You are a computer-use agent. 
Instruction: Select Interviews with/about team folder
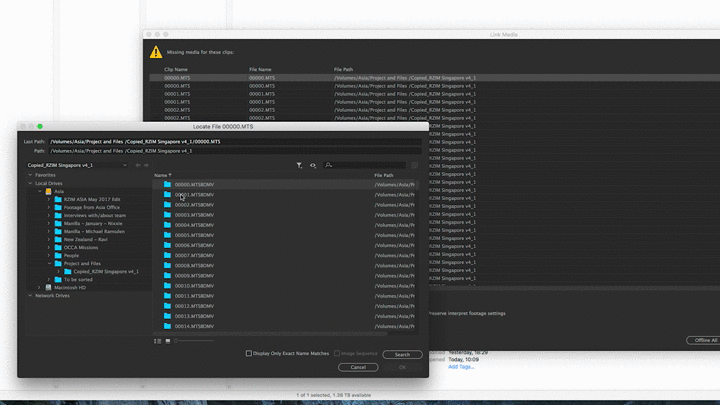95,215
